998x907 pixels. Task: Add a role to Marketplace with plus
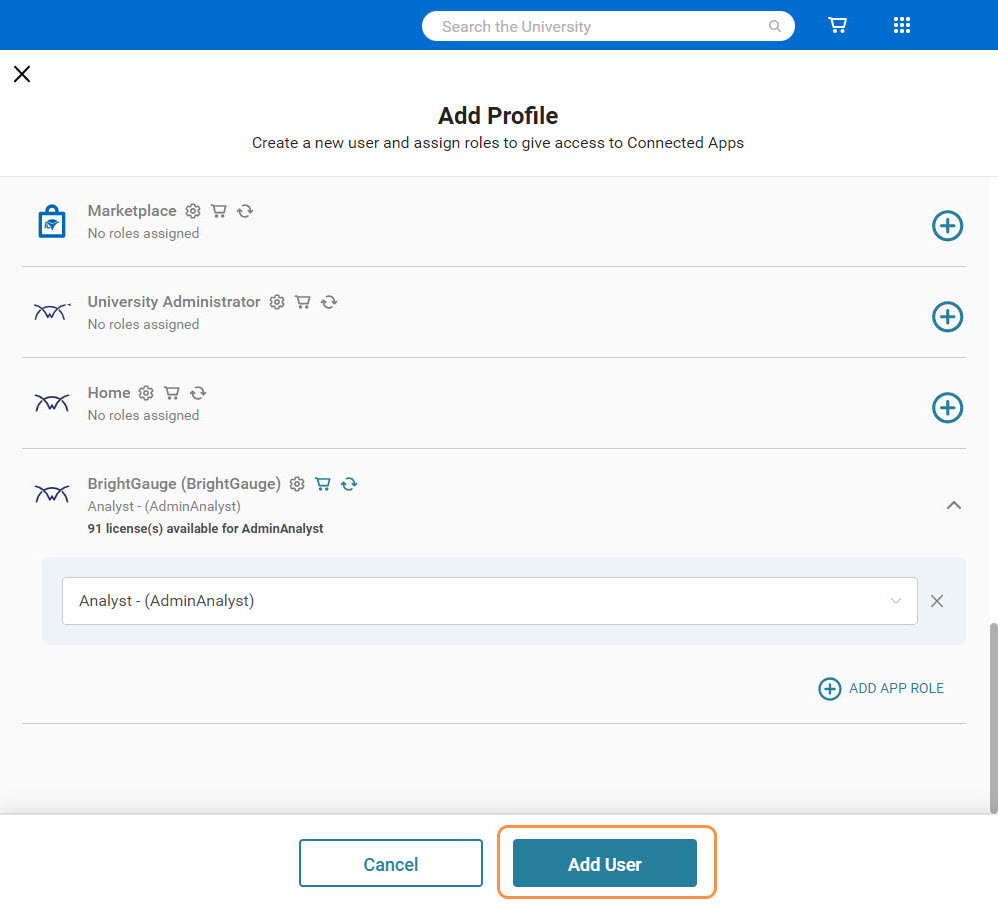click(947, 226)
